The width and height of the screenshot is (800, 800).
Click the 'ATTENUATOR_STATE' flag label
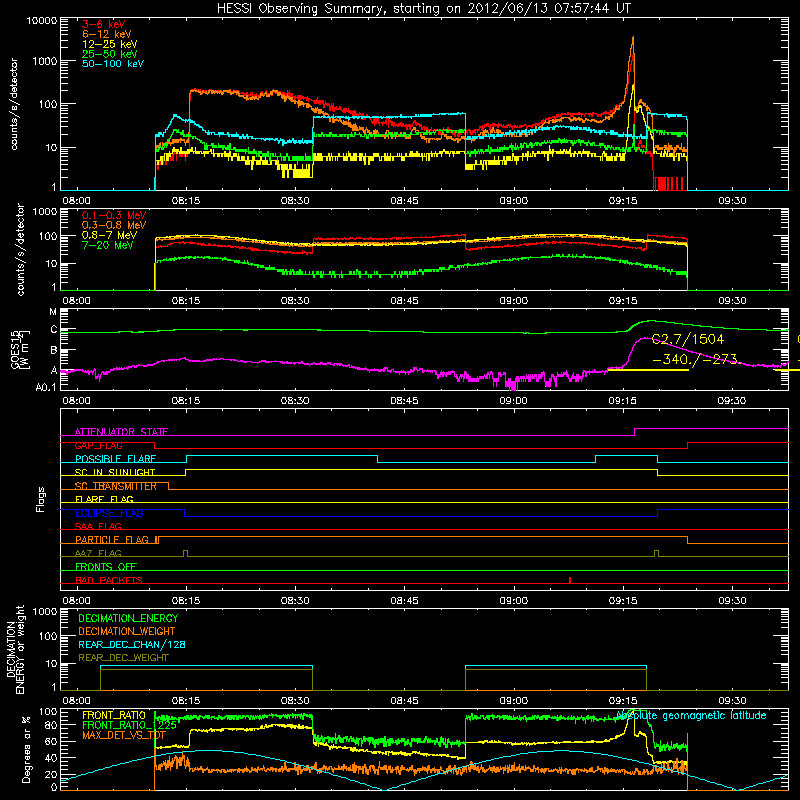[121, 432]
